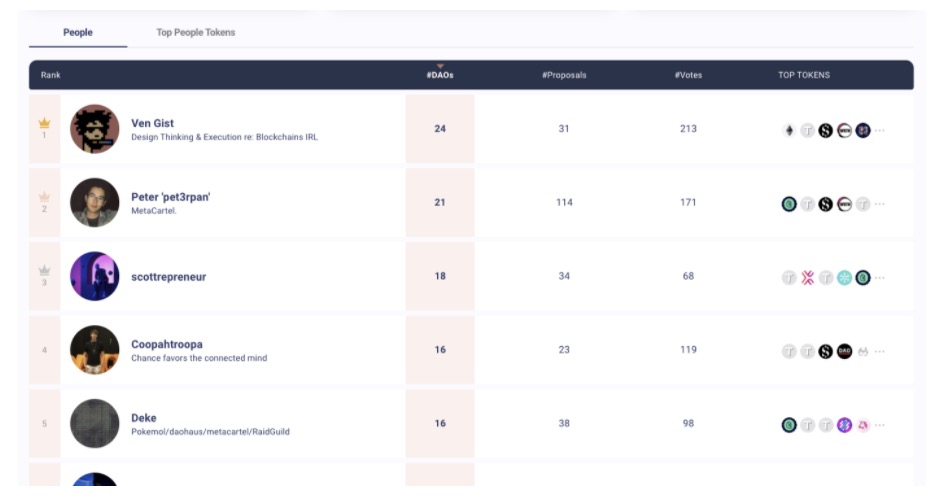
Task: Click the #Proposals value 31
Action: point(564,129)
